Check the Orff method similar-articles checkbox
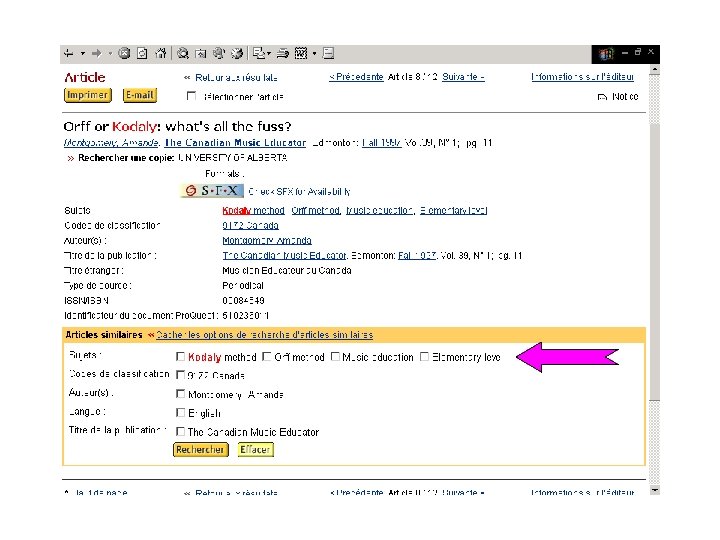 pyautogui.click(x=266, y=357)
